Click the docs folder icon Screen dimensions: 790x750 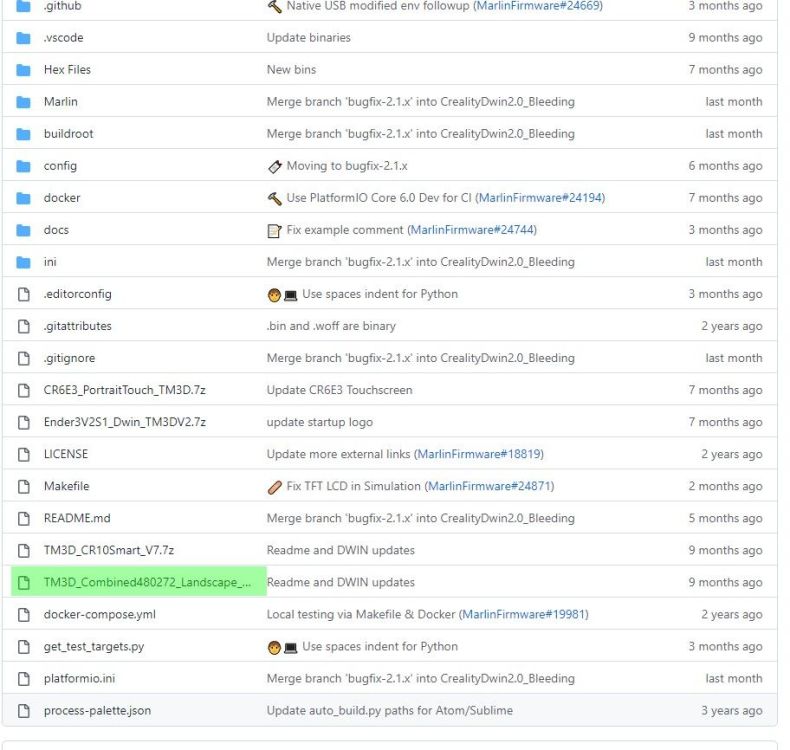tap(23, 230)
